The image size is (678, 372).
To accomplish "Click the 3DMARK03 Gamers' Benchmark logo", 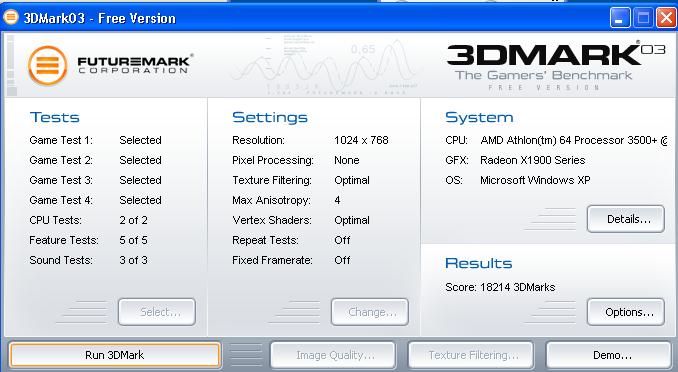I will [x=556, y=66].
